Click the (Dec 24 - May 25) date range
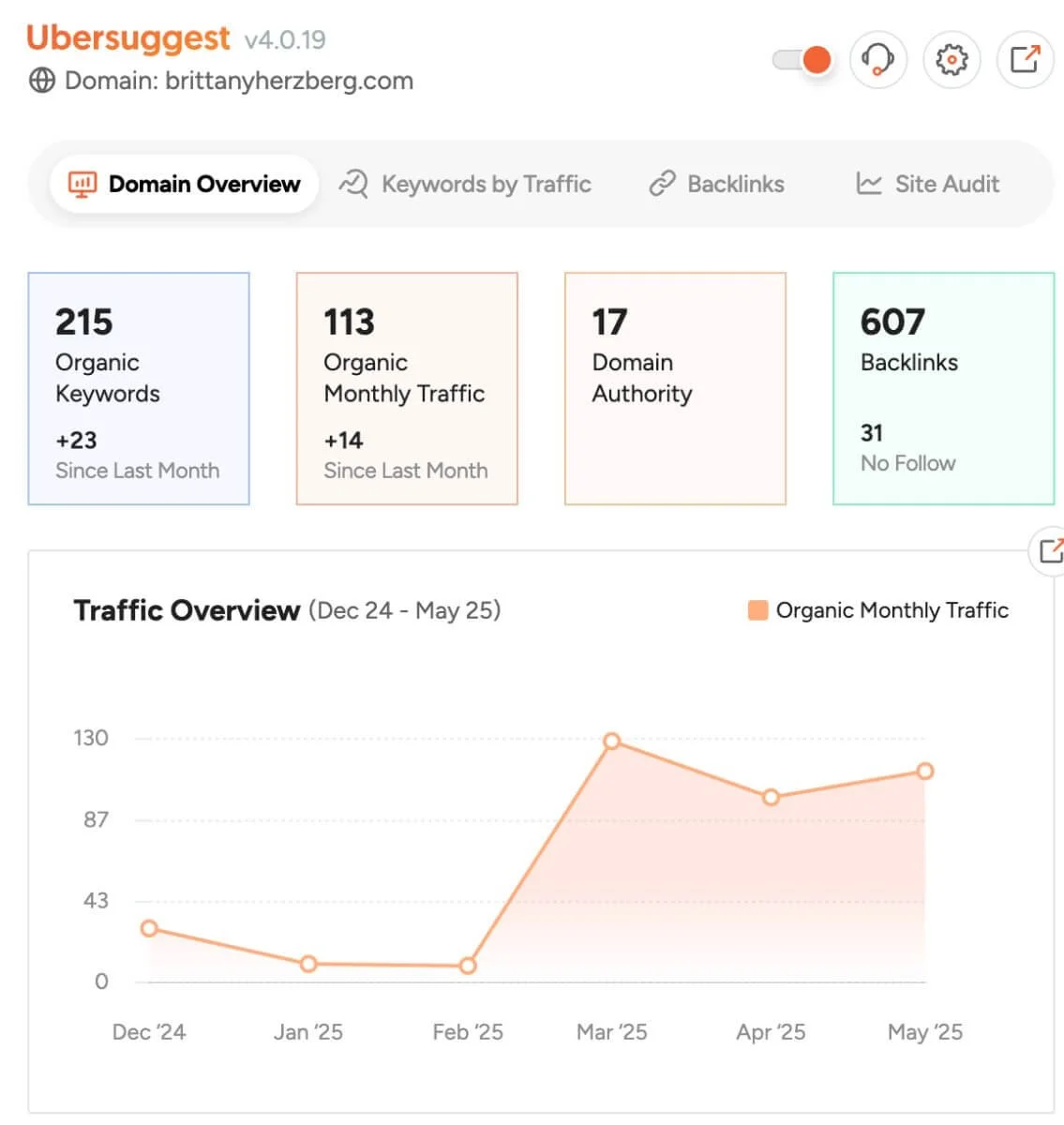The image size is (1064, 1125). pos(404,610)
